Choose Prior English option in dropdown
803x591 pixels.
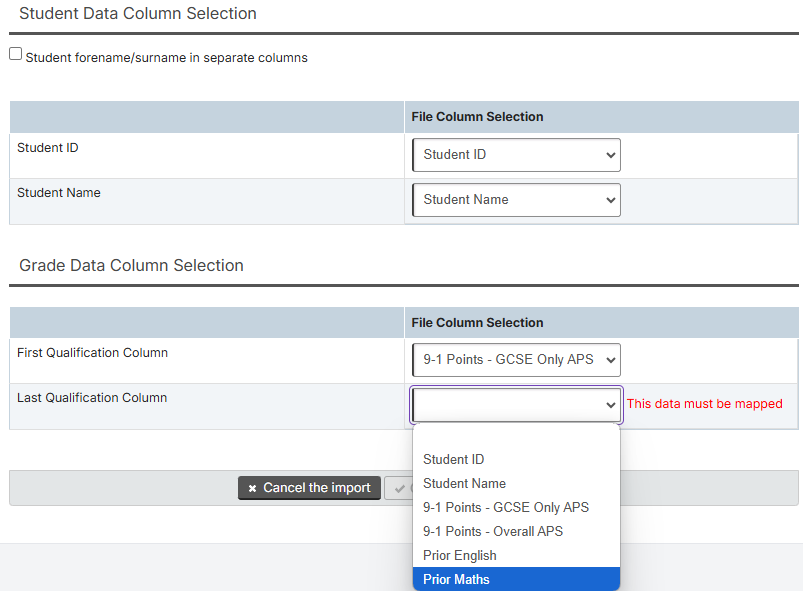pos(516,555)
